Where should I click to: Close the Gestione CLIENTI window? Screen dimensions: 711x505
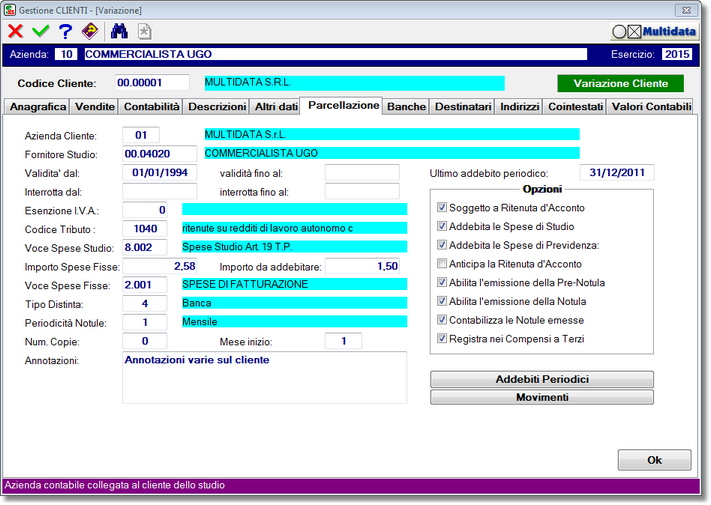click(686, 10)
